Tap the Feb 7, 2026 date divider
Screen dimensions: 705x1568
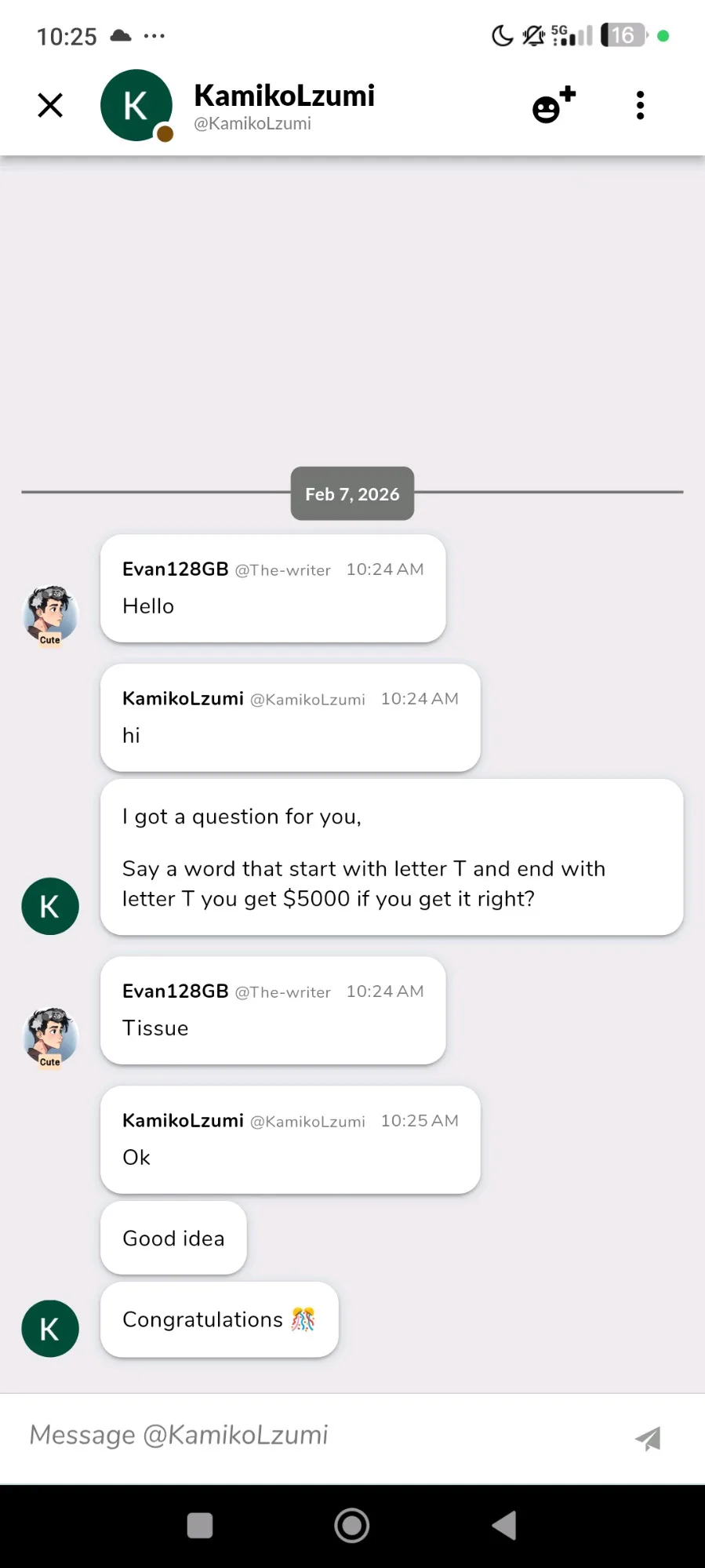(x=352, y=493)
